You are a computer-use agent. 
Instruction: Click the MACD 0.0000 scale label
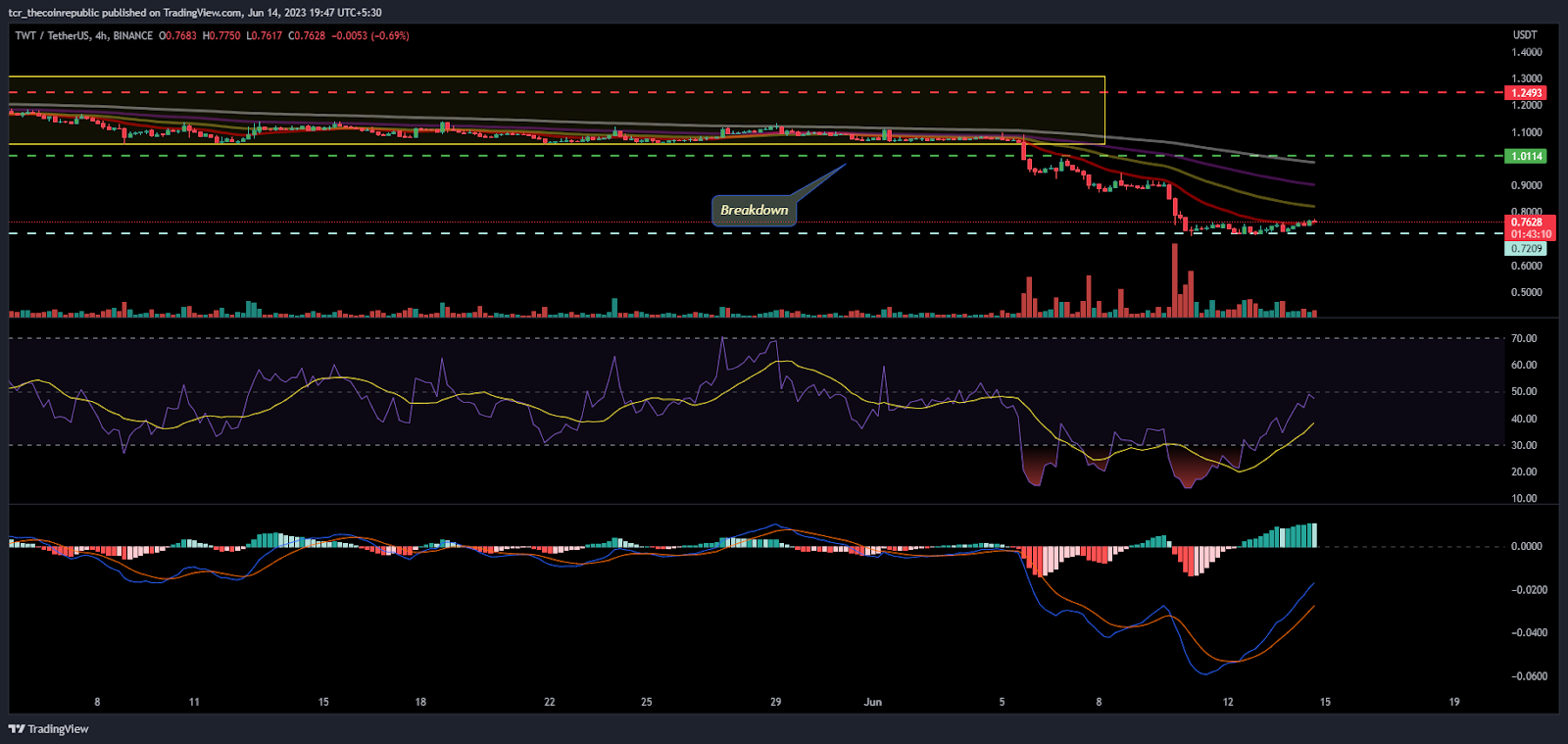(x=1527, y=546)
